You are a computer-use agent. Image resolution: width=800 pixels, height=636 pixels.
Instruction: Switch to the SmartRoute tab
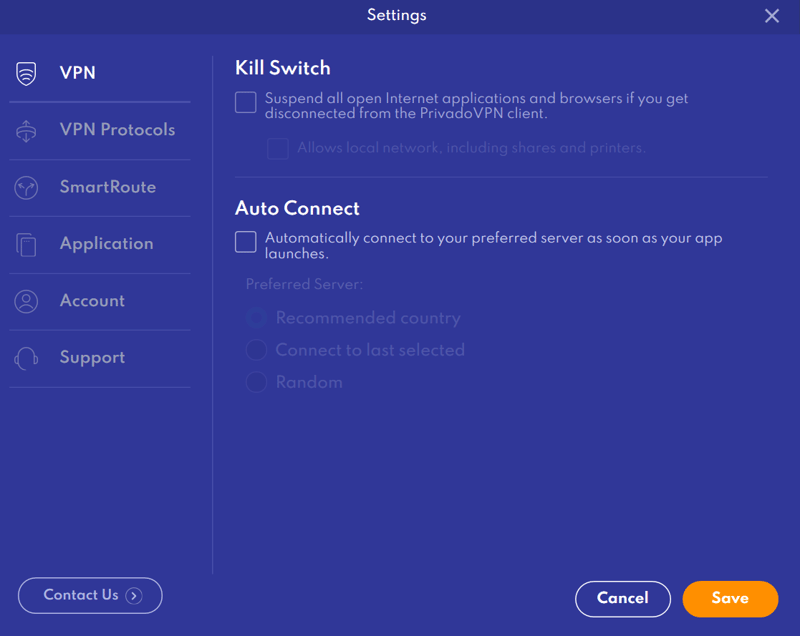tap(107, 187)
